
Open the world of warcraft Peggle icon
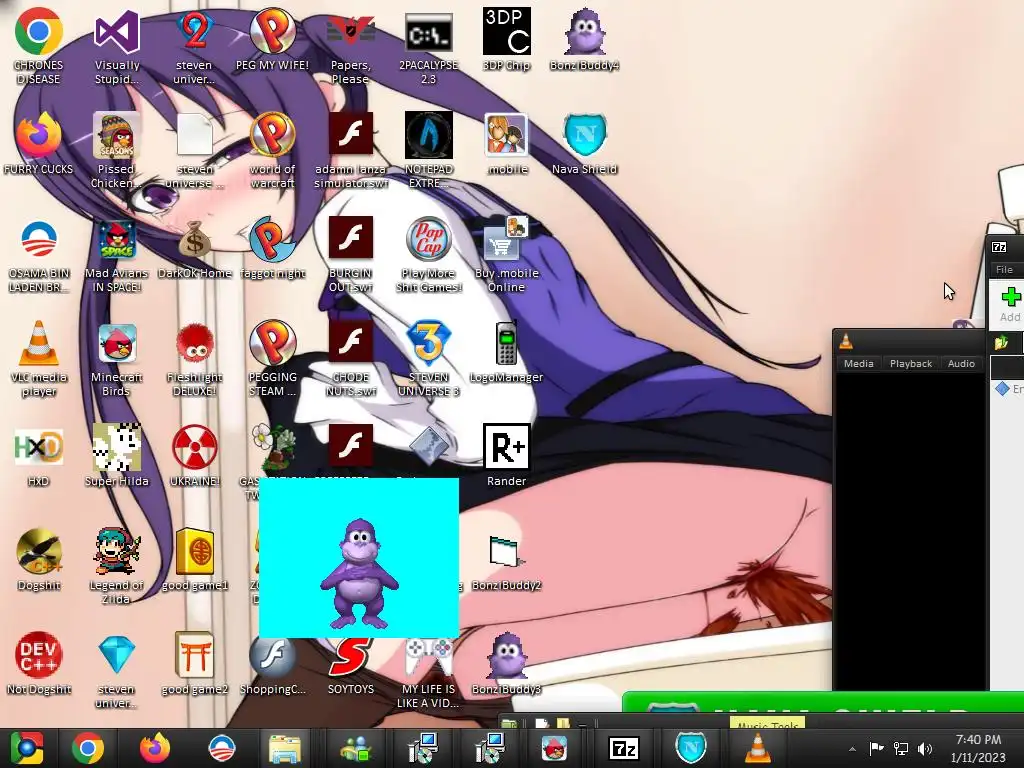pos(272,135)
